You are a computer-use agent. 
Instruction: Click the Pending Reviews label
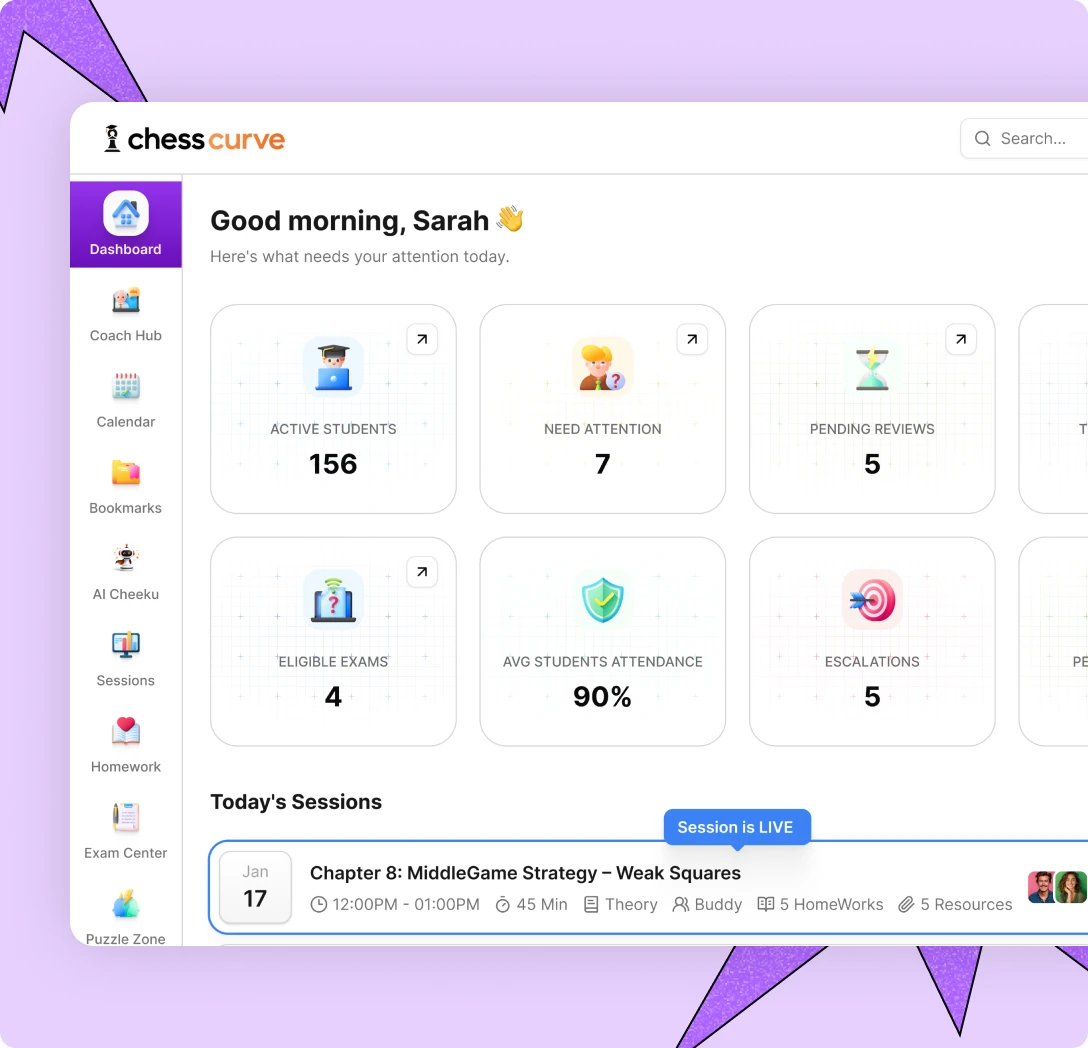coord(872,429)
